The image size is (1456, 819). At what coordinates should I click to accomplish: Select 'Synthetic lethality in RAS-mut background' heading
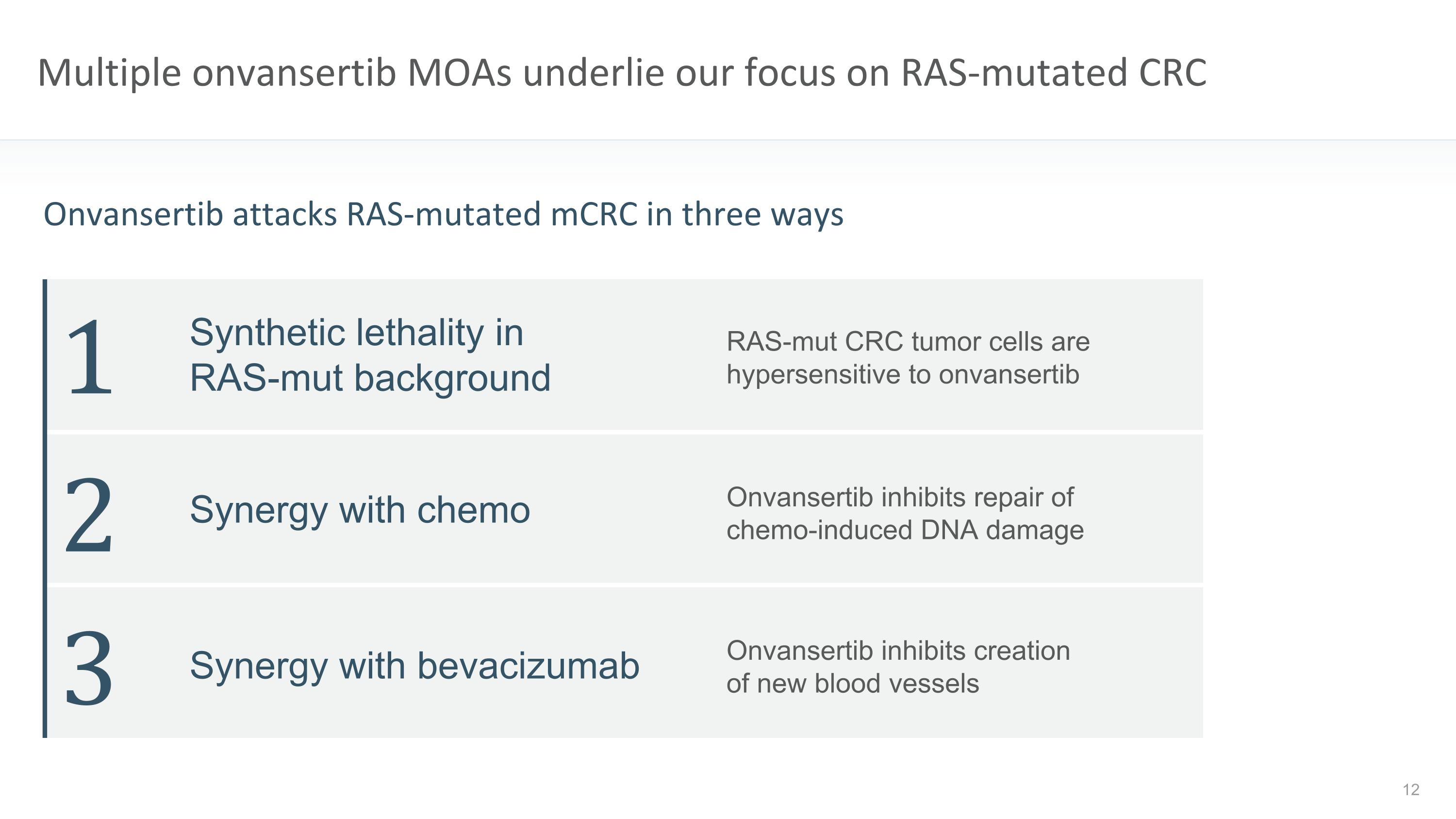370,354
